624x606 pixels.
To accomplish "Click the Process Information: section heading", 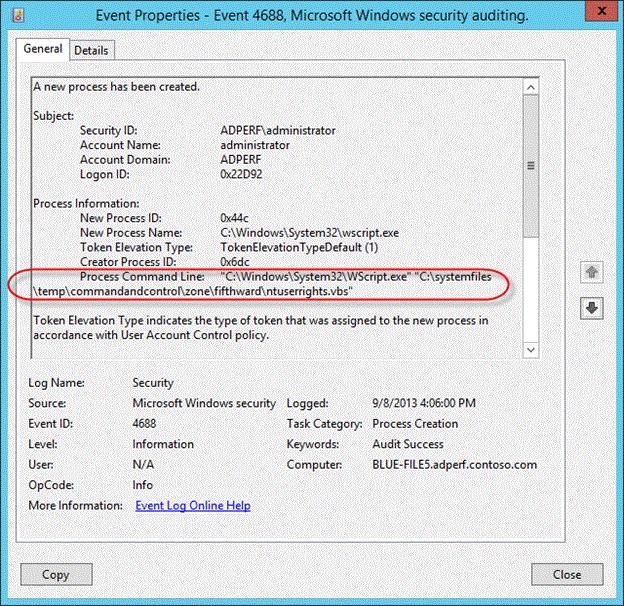I will tap(86, 204).
